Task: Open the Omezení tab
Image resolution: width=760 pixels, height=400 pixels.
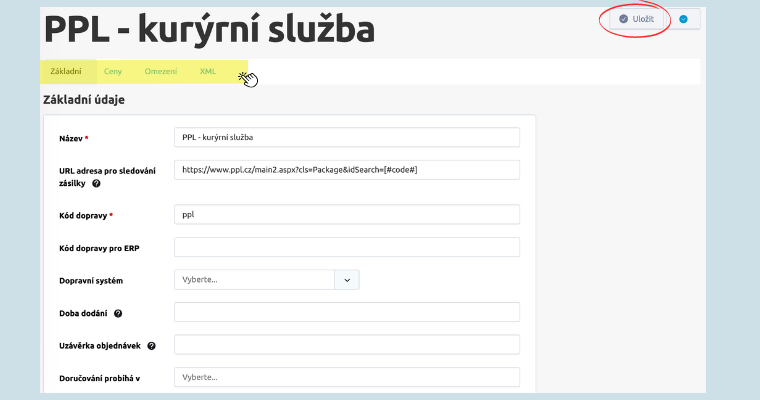Action: (x=160, y=71)
